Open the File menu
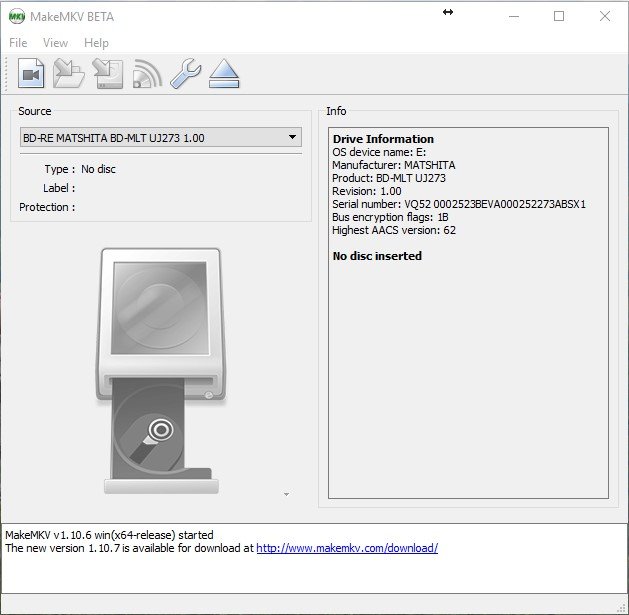This screenshot has width=629, height=615. (x=18, y=43)
